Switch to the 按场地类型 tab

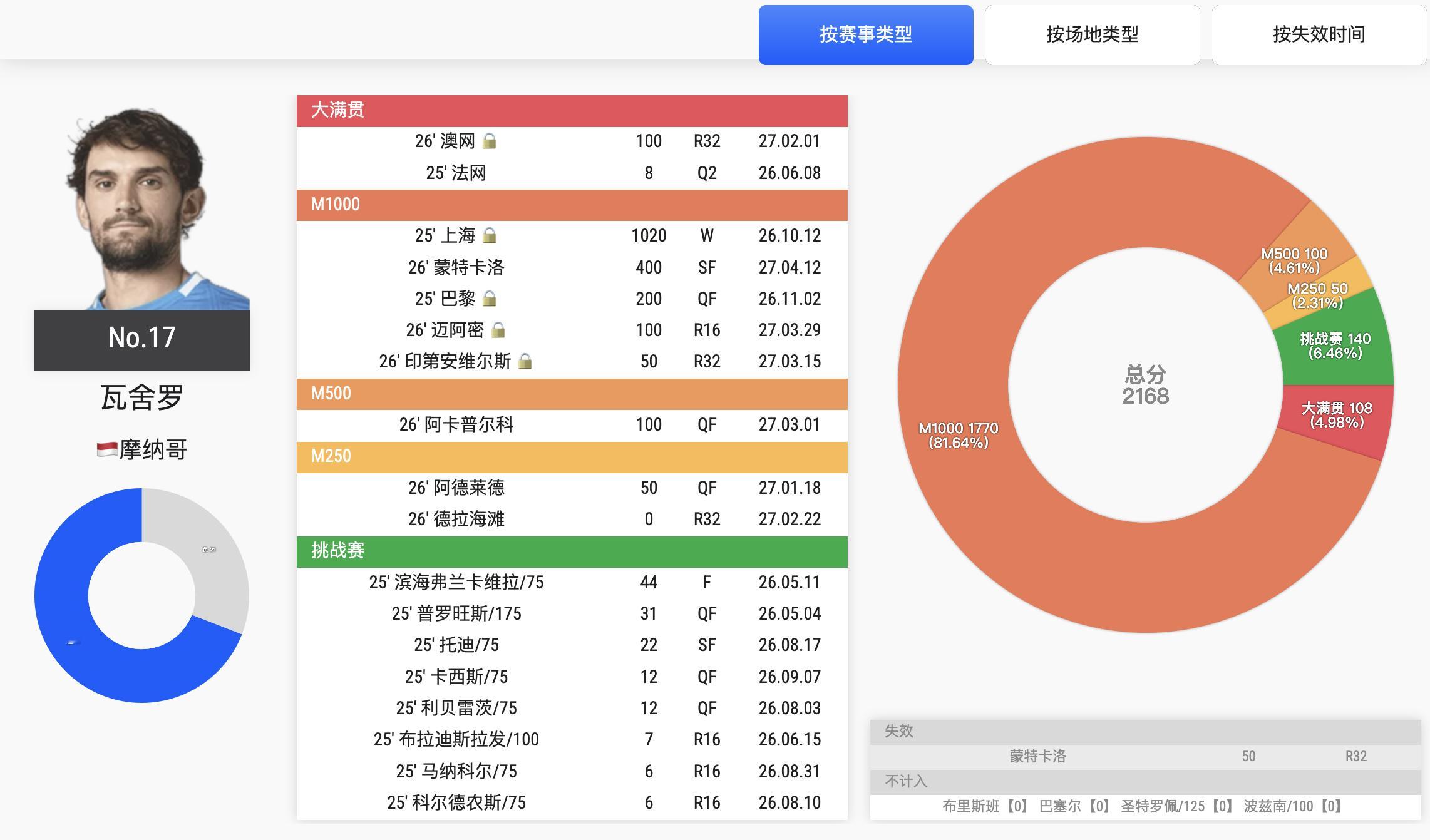click(1092, 34)
